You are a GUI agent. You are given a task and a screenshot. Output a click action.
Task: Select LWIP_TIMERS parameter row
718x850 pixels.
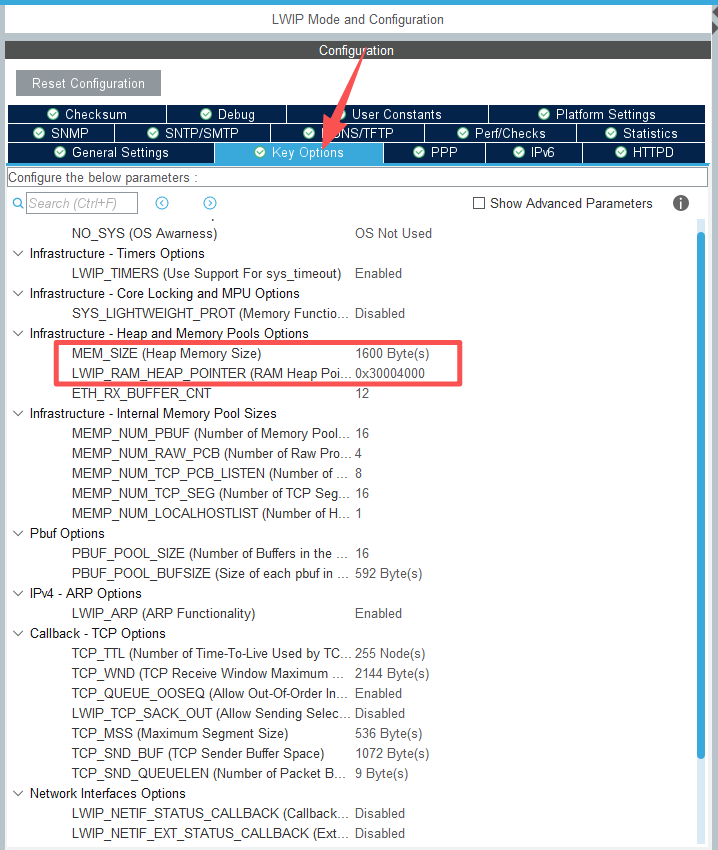click(237, 273)
